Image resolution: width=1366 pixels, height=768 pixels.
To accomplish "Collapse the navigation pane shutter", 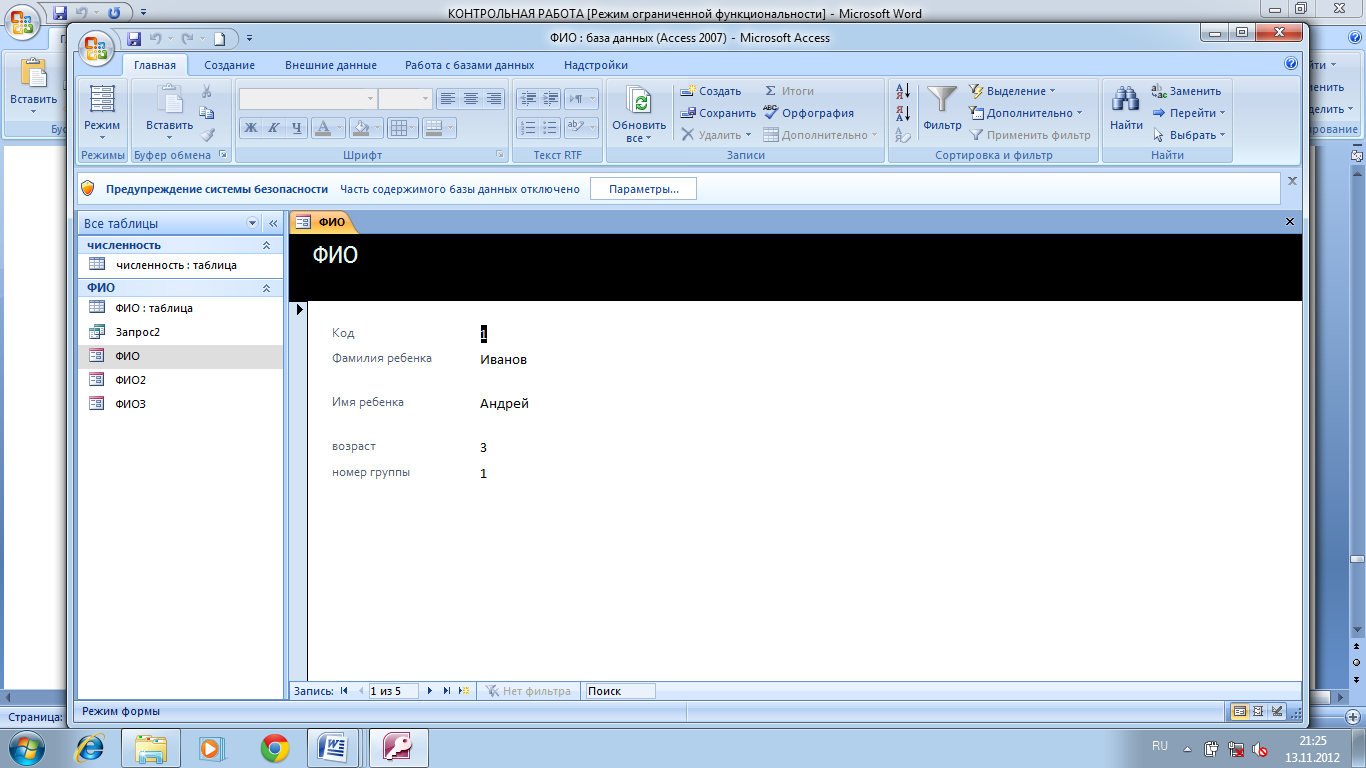I will pos(273,224).
